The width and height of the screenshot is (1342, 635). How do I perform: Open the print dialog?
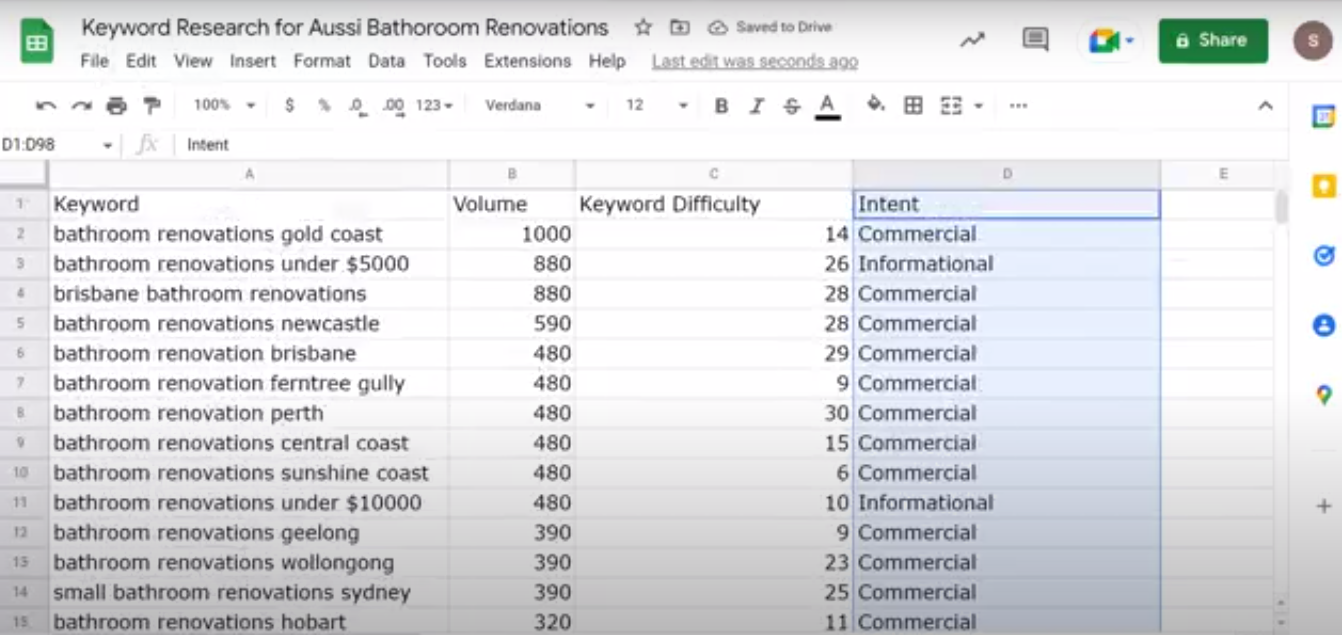[114, 104]
